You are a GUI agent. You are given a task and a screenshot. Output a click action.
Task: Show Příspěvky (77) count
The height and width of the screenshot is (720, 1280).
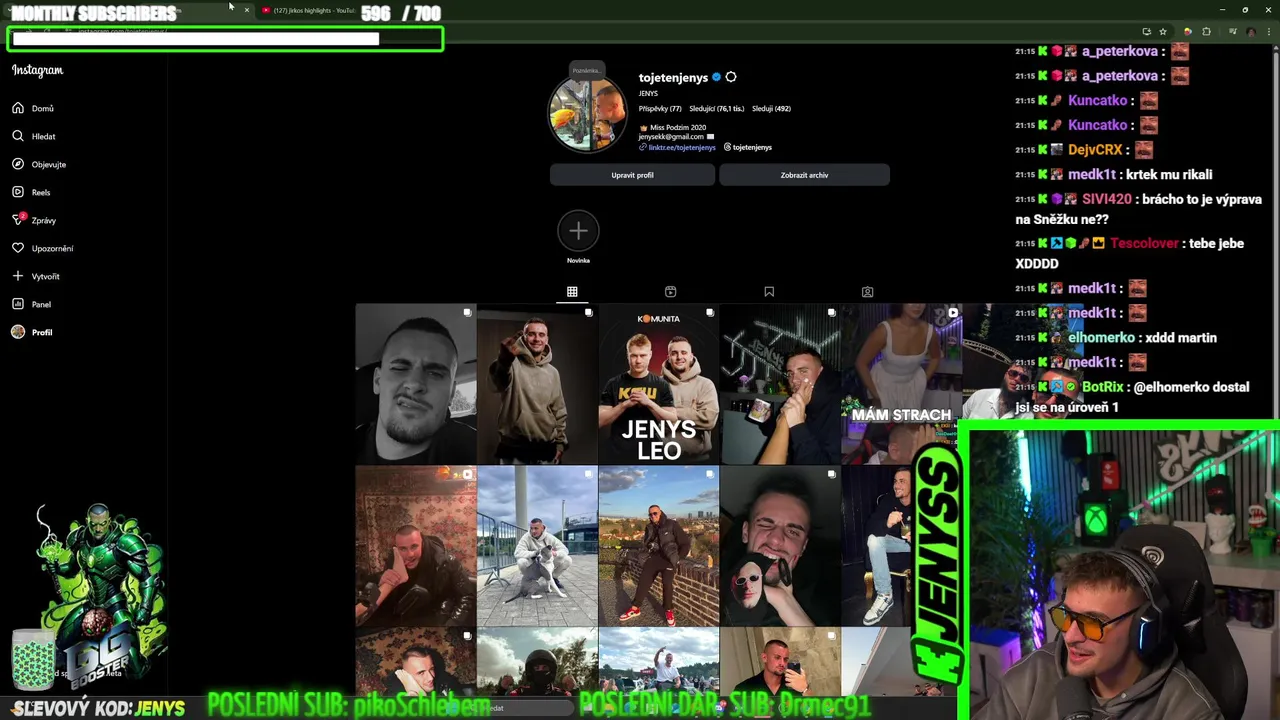(x=660, y=108)
